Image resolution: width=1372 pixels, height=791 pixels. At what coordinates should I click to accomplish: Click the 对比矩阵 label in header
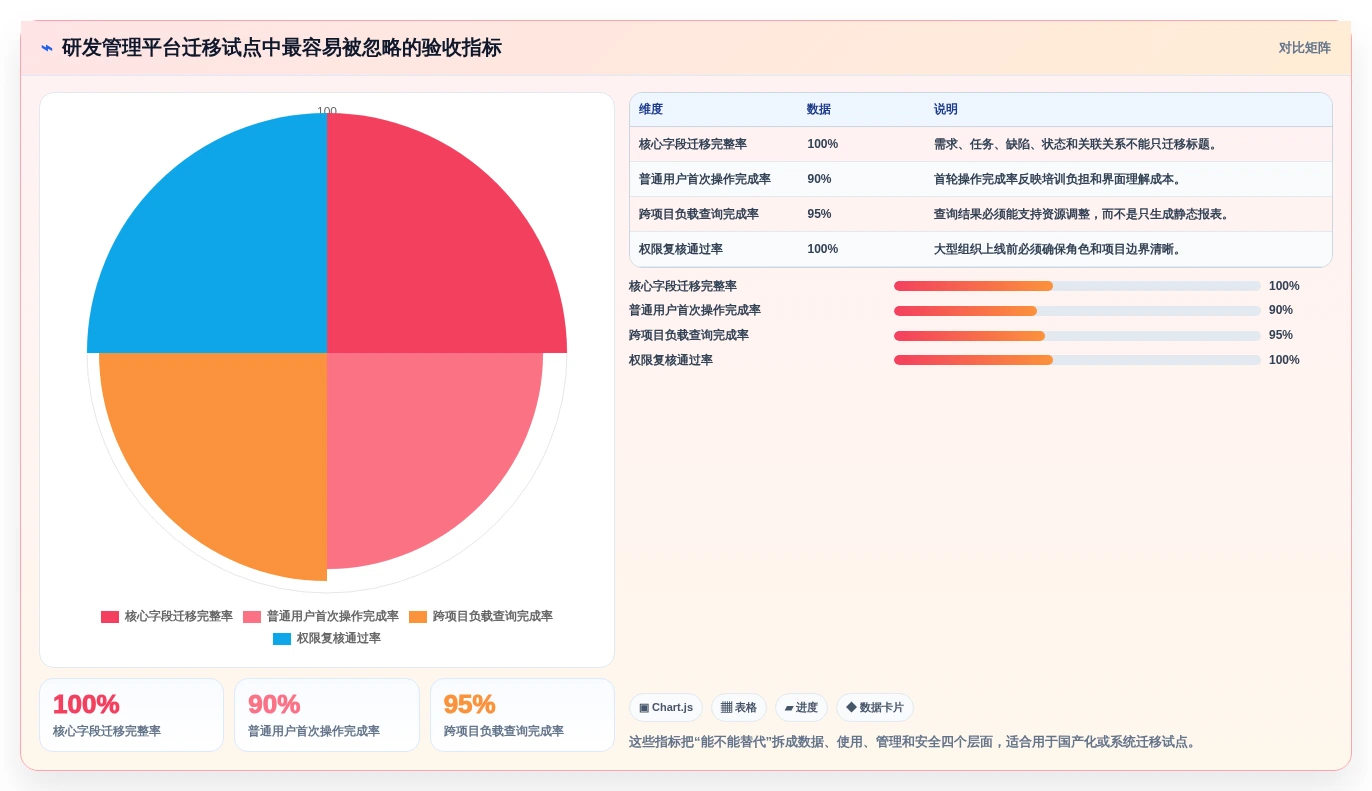1304,48
